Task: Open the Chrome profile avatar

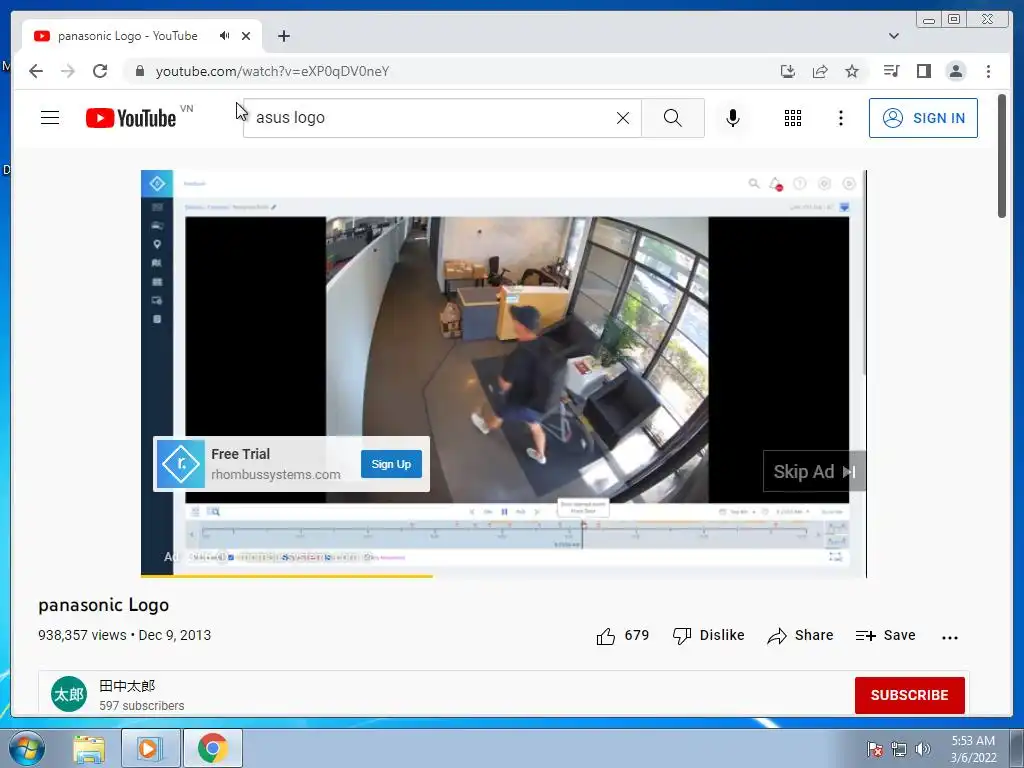Action: pyautogui.click(x=955, y=71)
